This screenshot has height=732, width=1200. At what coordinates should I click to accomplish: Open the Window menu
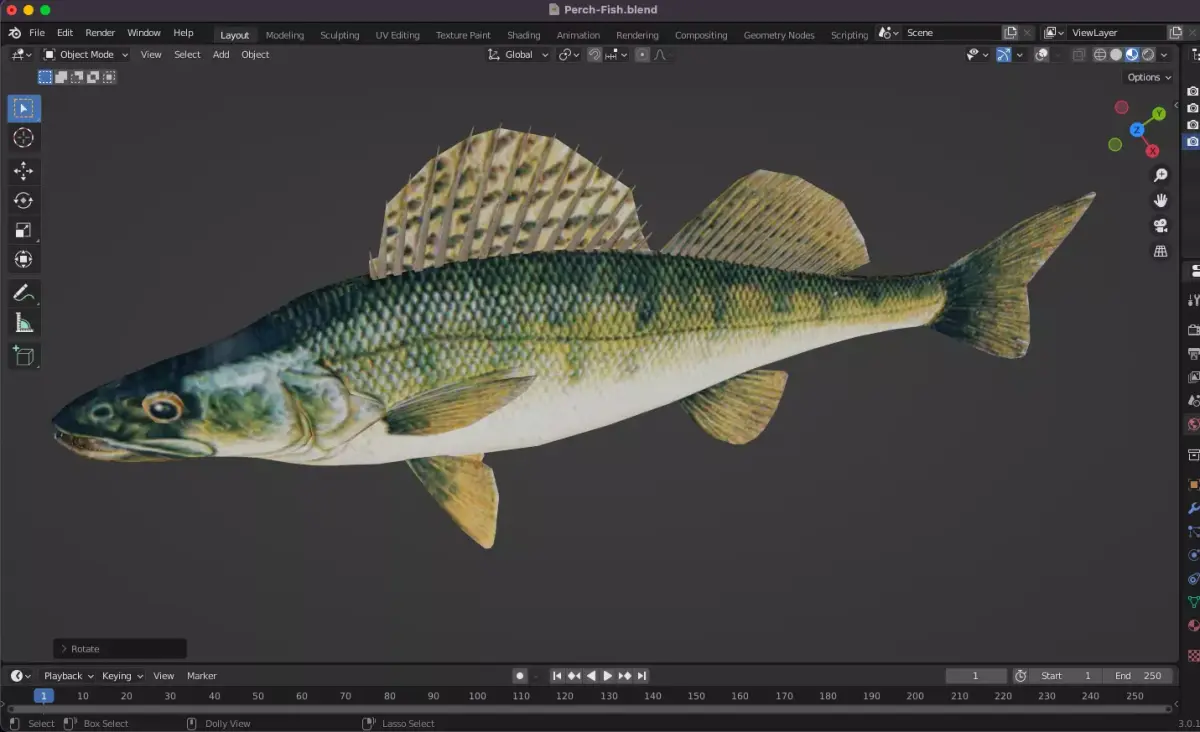[144, 33]
